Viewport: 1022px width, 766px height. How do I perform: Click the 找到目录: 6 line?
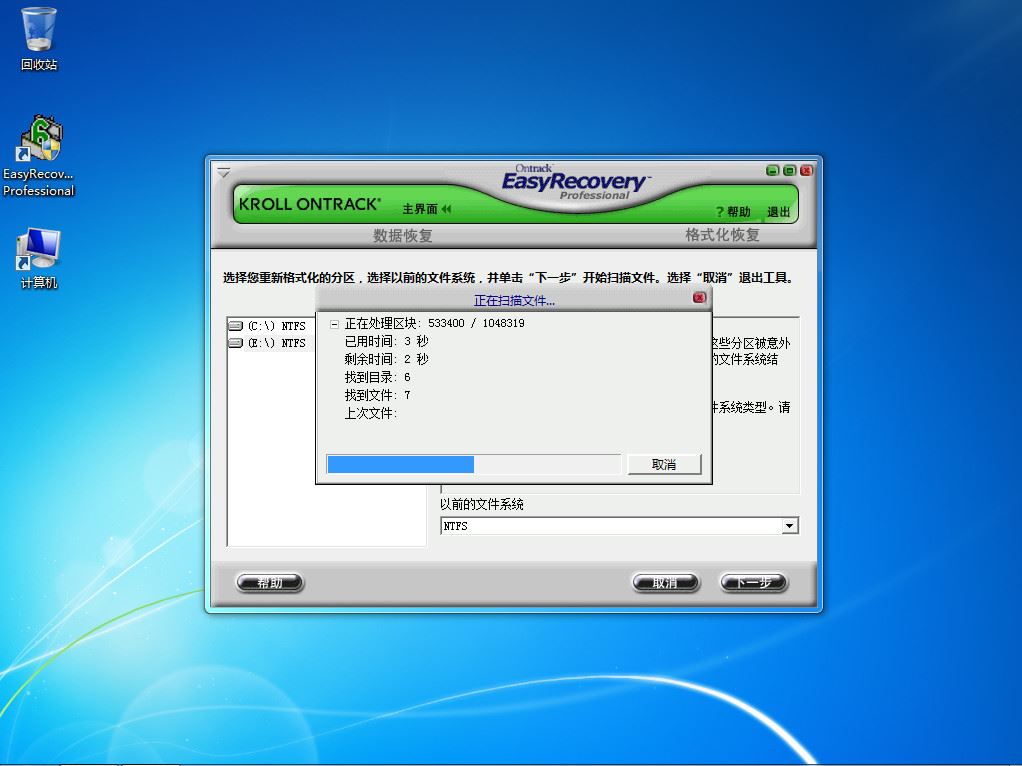coord(377,377)
